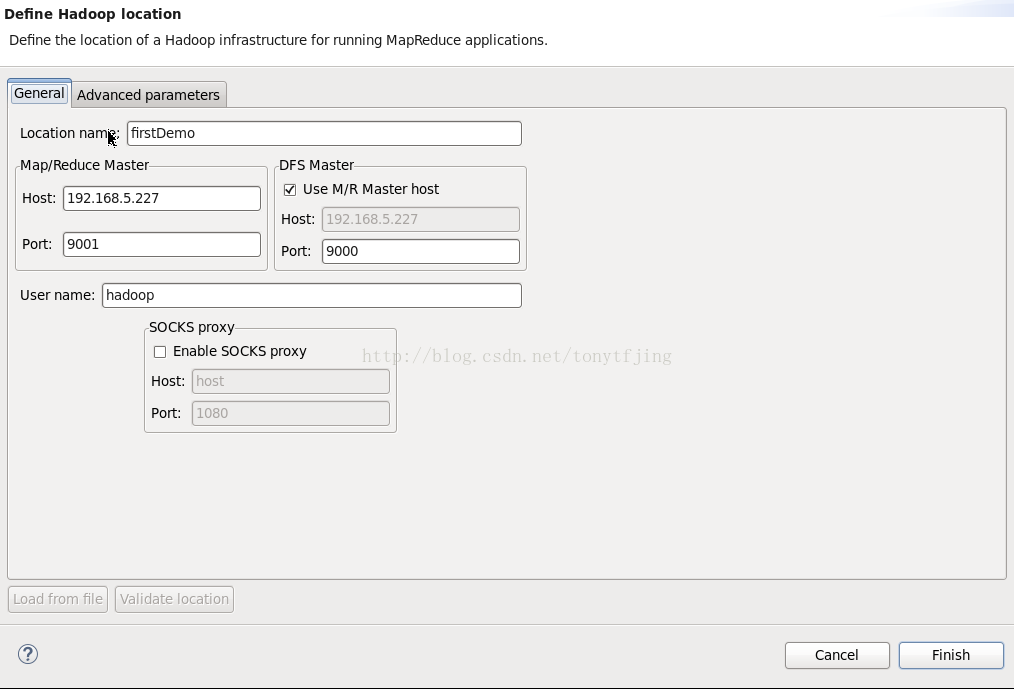
Task: Enable SOCKS proxy checkbox
Action: pos(160,352)
